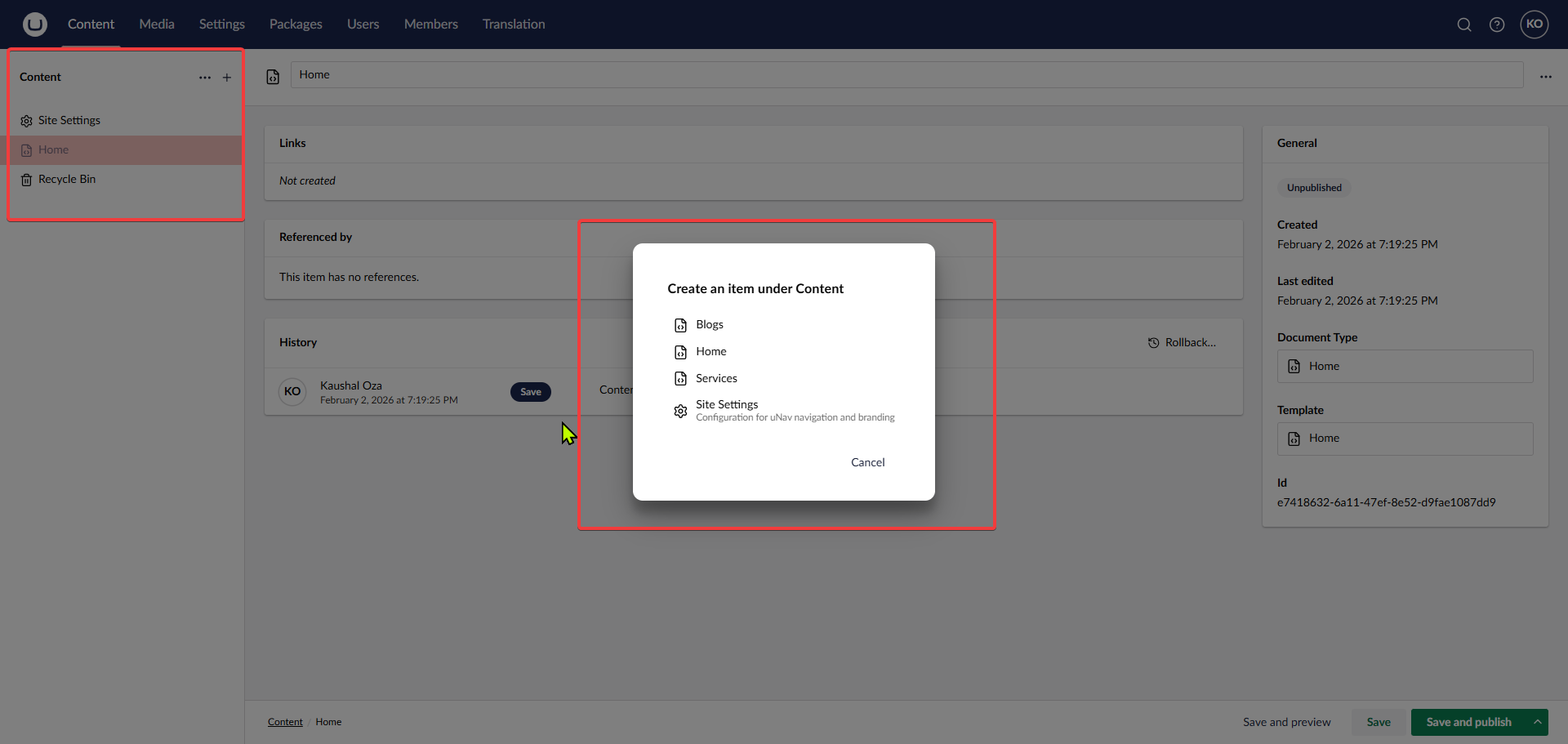
Task: Open user profile via KO avatar
Action: pyautogui.click(x=1534, y=25)
